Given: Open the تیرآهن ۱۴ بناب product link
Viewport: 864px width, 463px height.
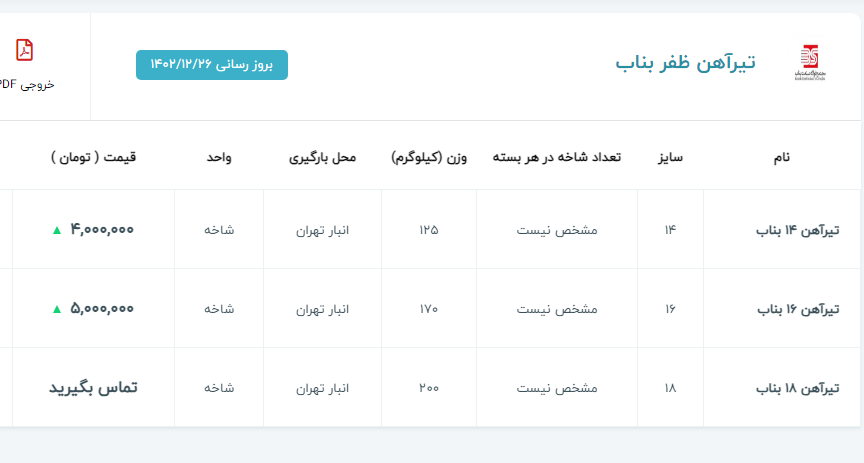Looking at the screenshot, I should (x=796, y=230).
